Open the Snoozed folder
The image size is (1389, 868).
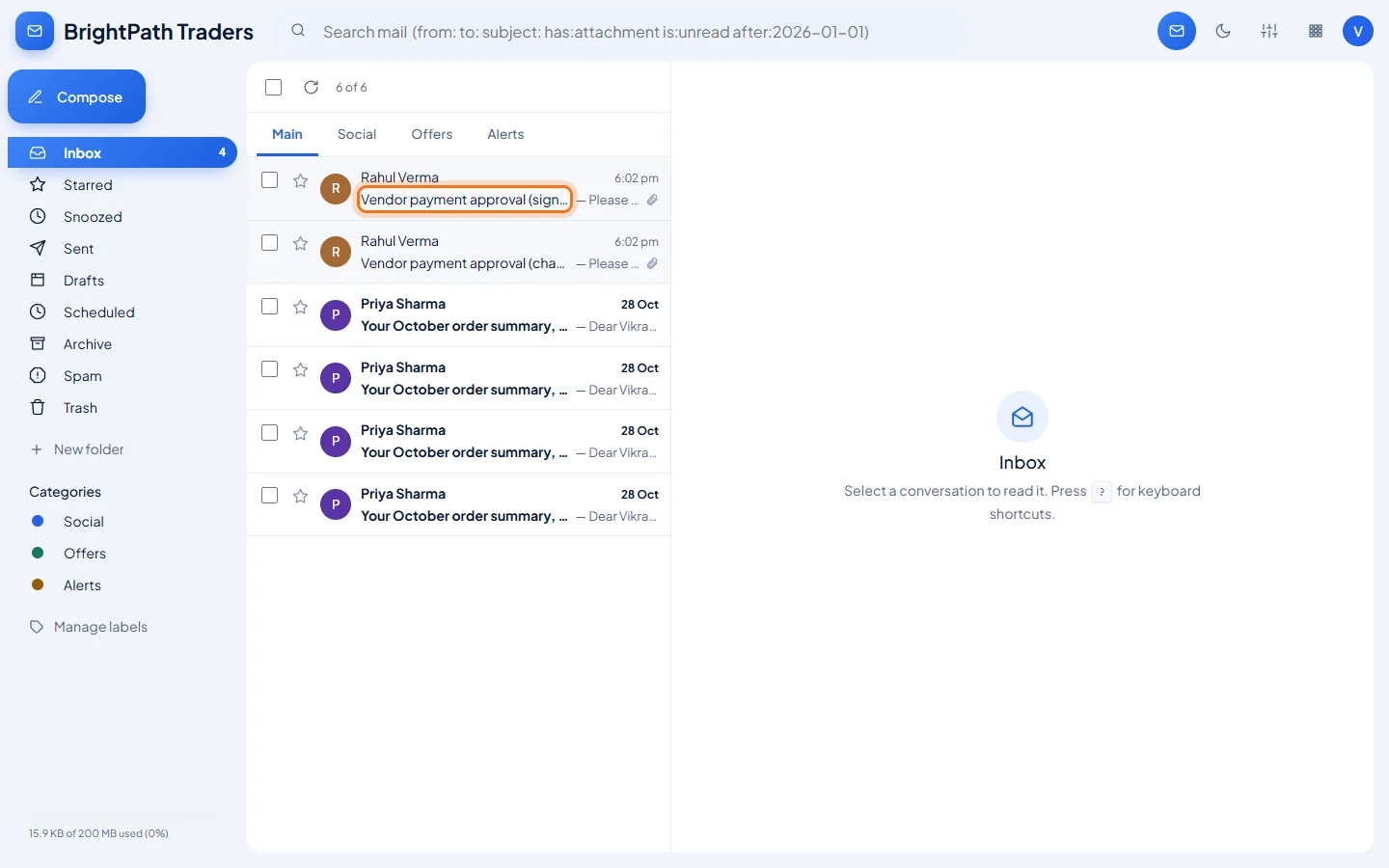pyautogui.click(x=123, y=217)
